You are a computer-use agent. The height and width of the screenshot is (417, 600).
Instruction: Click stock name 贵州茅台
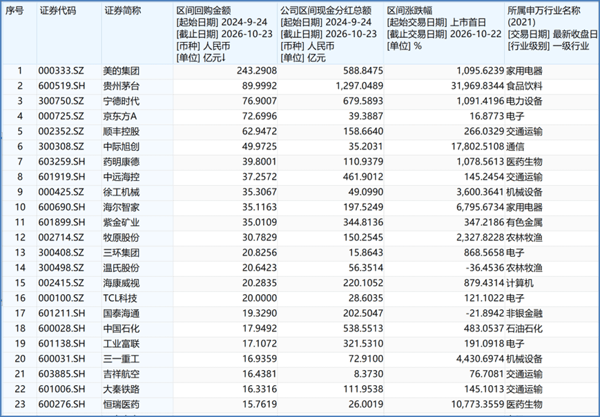(121, 86)
